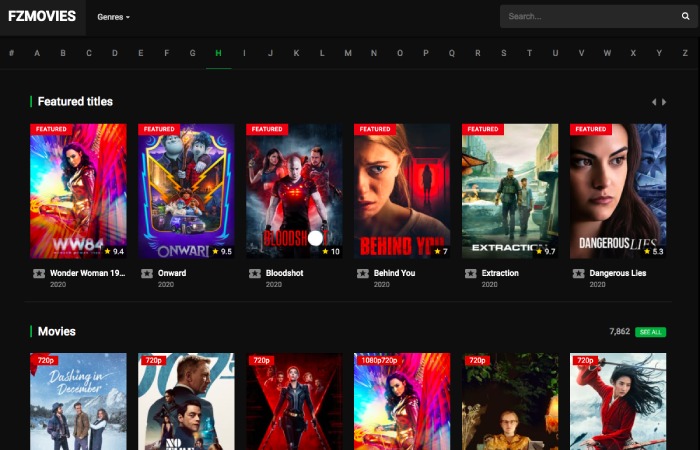This screenshot has height=450, width=700.
Task: Click the search magnifier icon
Action: pyautogui.click(x=685, y=16)
